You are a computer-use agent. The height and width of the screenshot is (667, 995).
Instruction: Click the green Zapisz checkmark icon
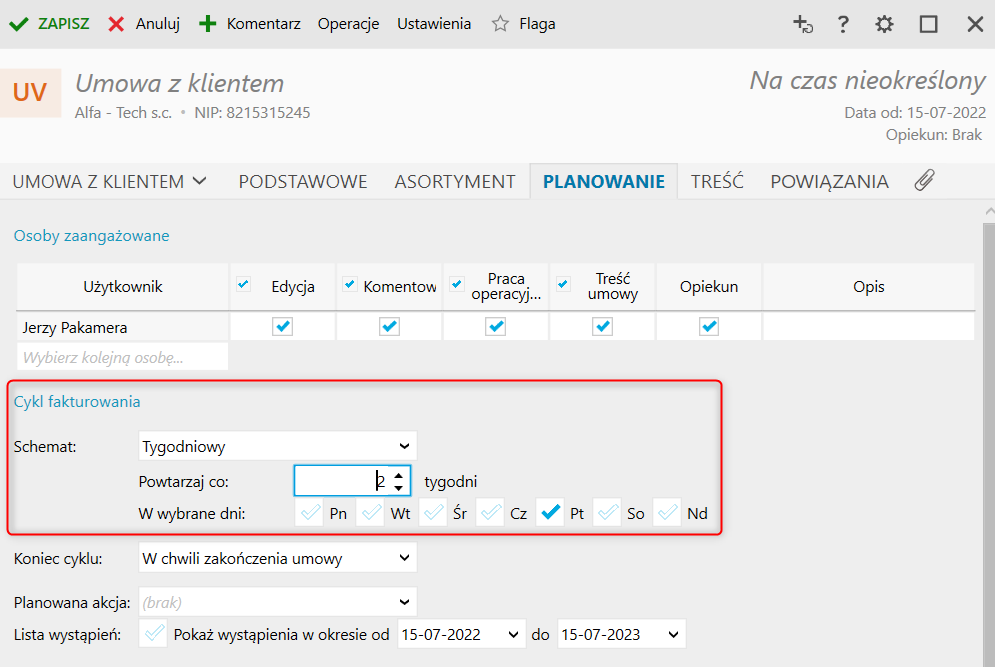click(18, 24)
